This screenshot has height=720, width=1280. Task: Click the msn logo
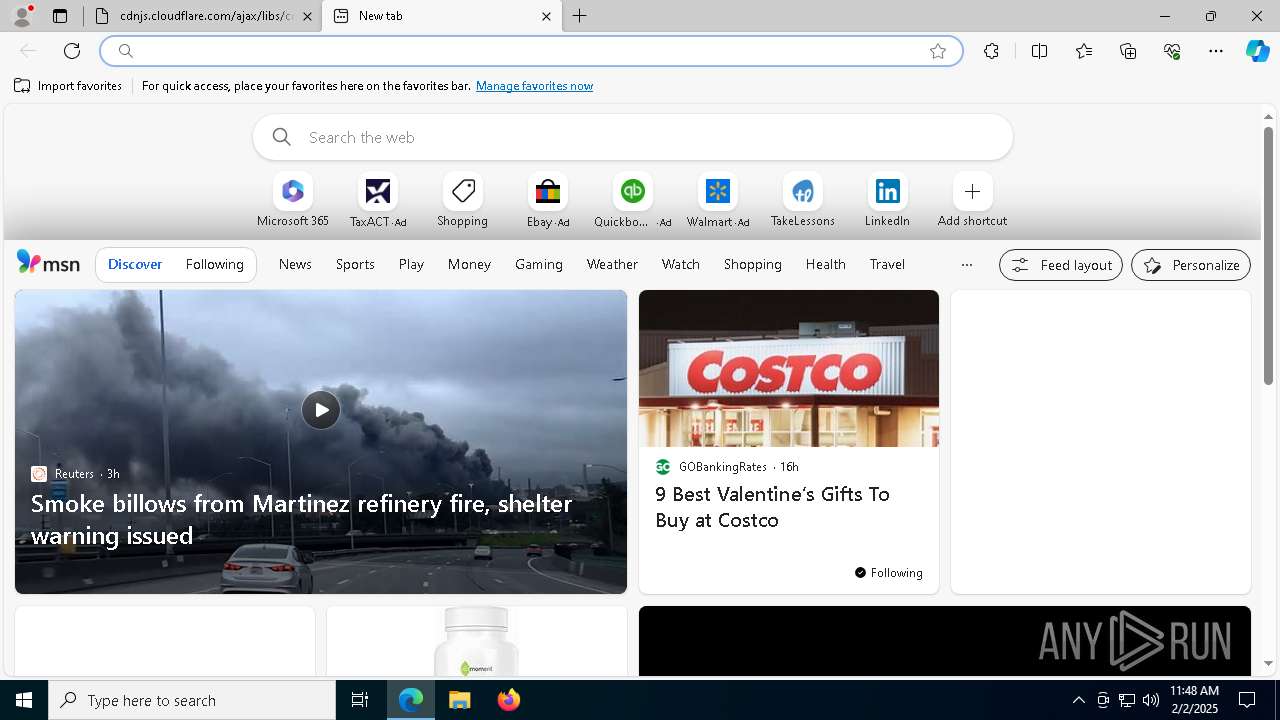pyautogui.click(x=48, y=263)
